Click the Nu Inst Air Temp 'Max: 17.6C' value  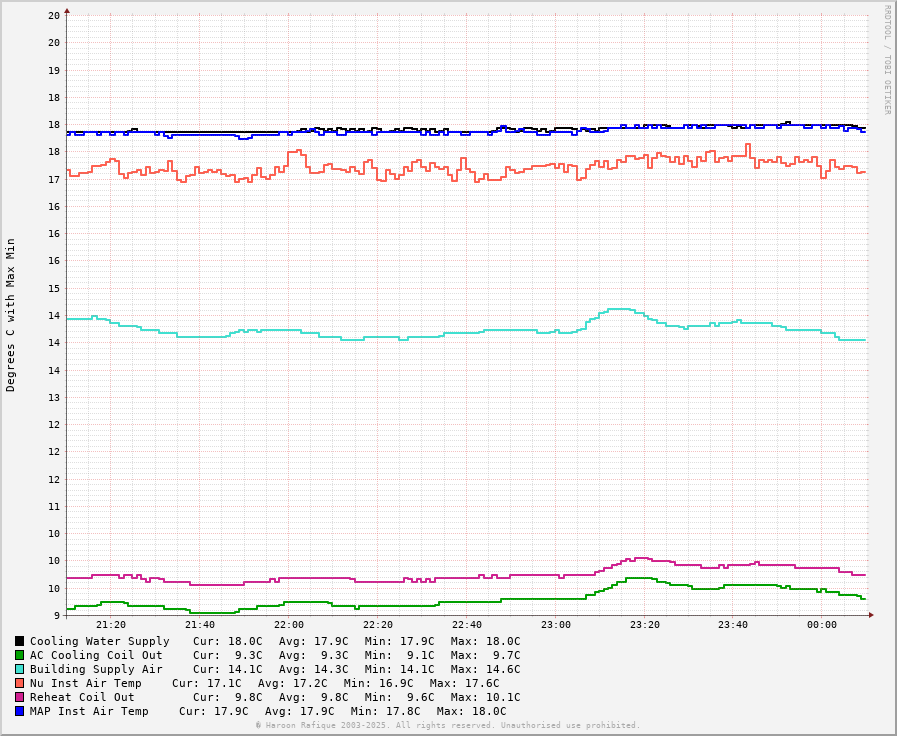click(464, 683)
